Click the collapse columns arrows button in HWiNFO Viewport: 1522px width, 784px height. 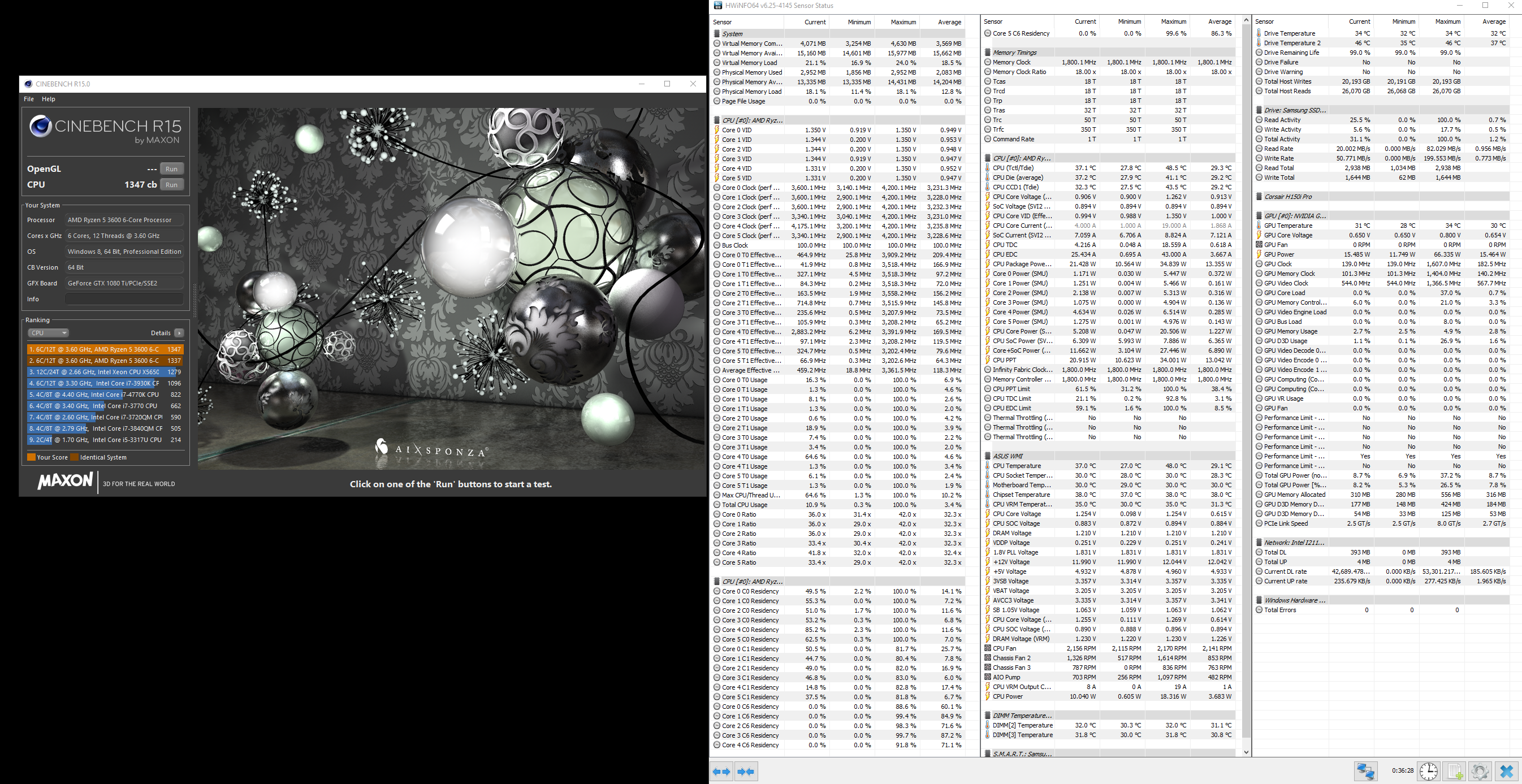click(746, 771)
